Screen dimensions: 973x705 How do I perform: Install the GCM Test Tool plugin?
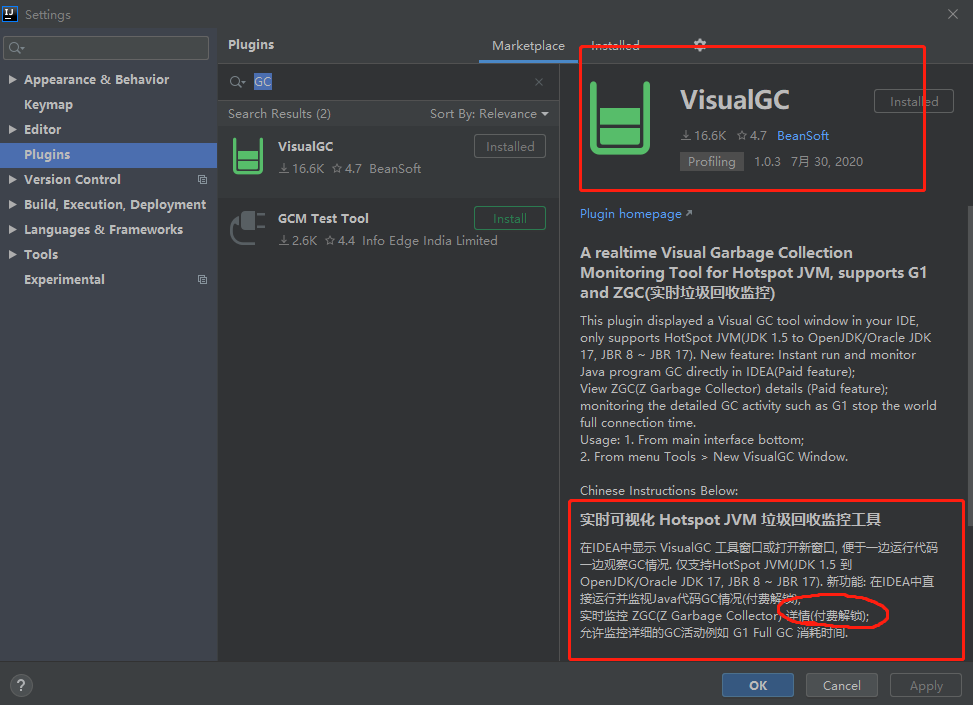510,217
